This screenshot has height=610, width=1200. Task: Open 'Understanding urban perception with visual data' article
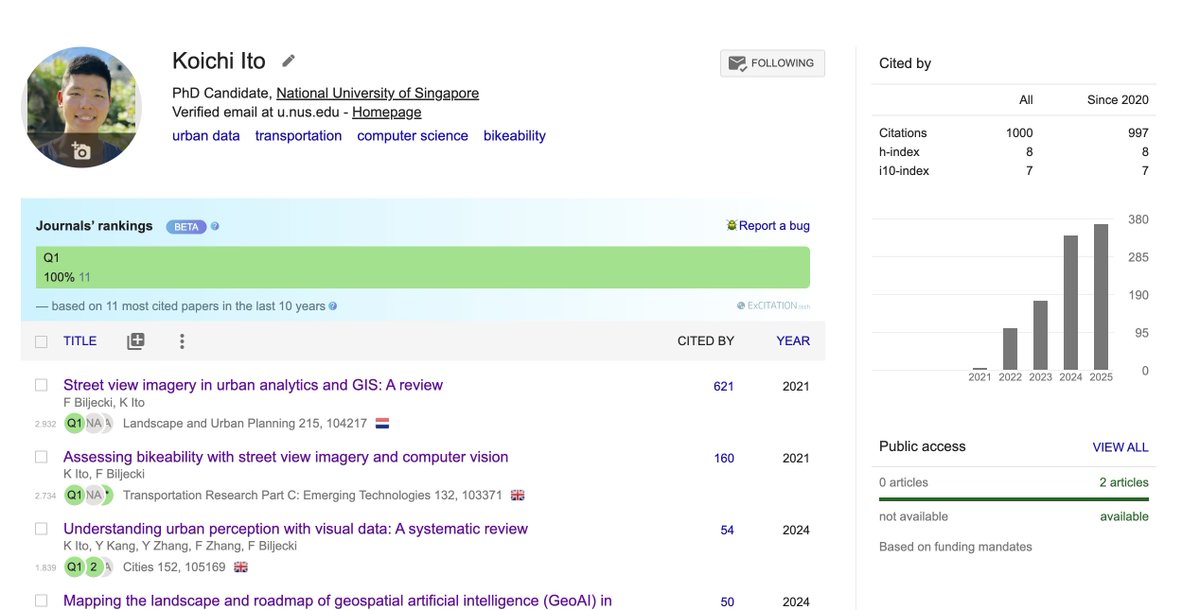(295, 529)
